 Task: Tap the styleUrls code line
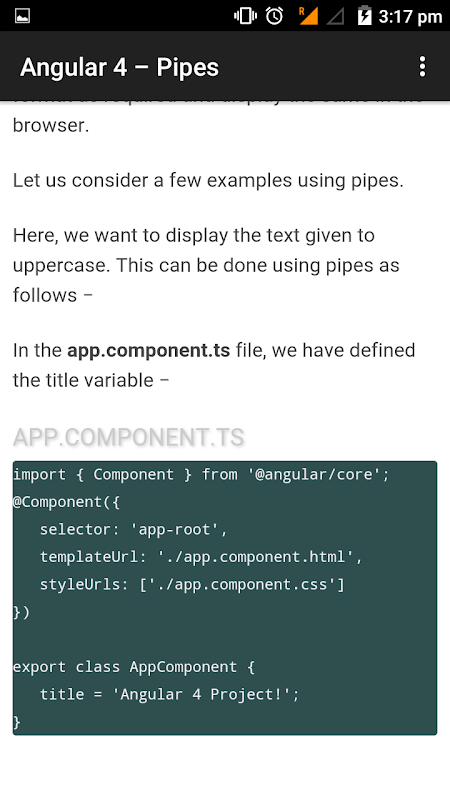pyautogui.click(x=192, y=585)
